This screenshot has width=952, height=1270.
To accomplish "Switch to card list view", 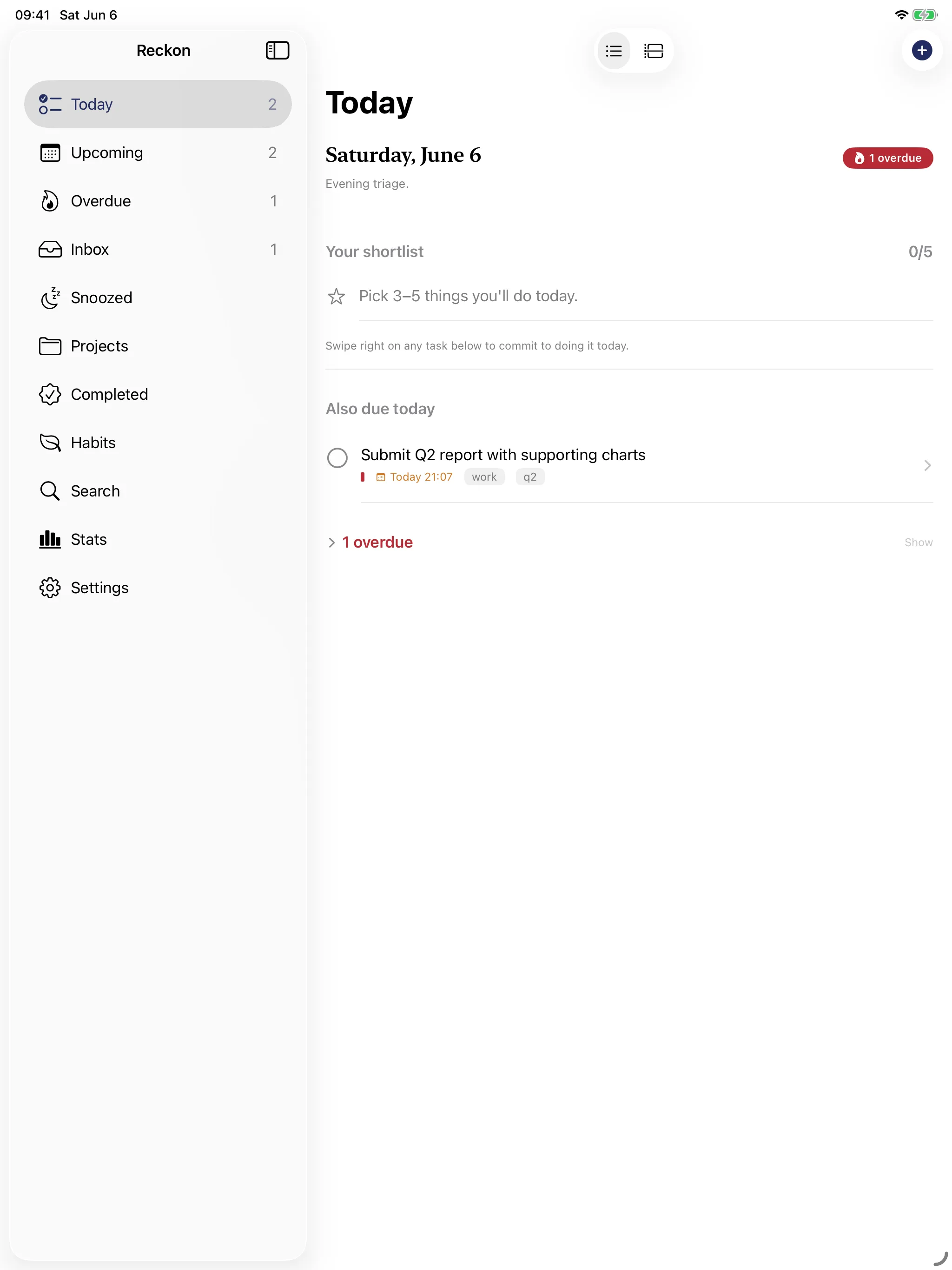I will (x=654, y=51).
